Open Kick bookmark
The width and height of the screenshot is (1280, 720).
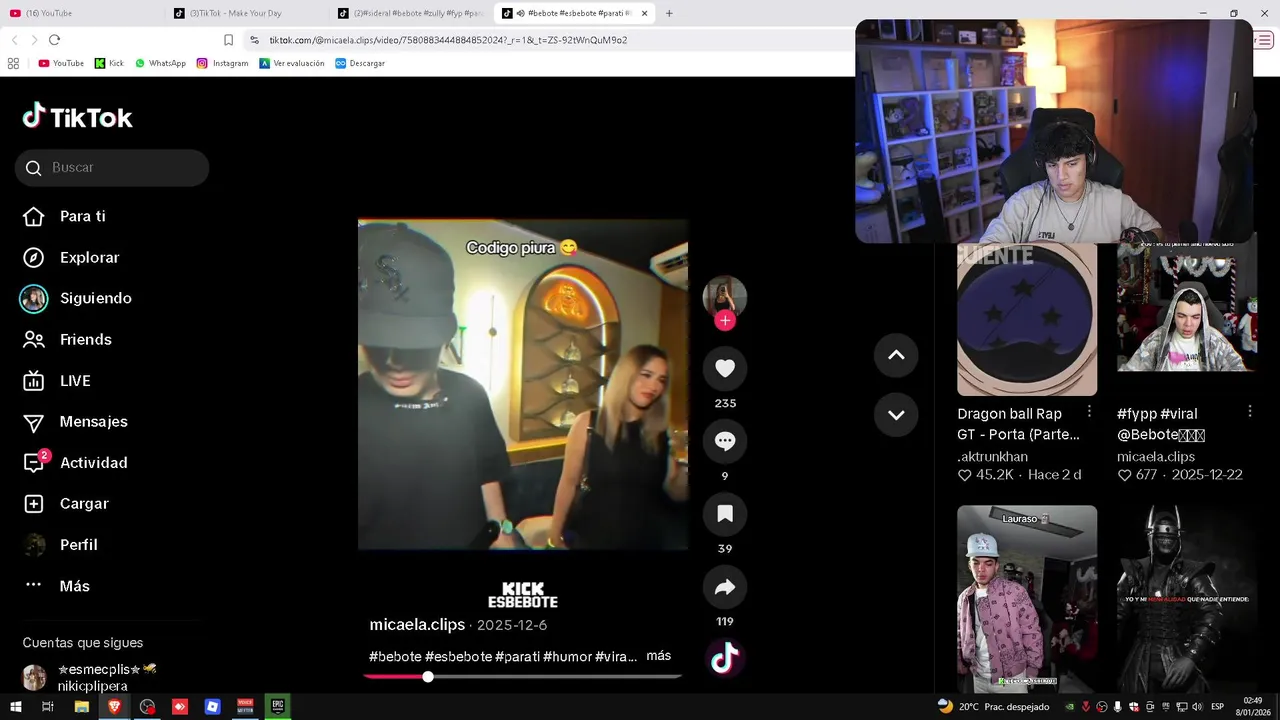click(109, 63)
